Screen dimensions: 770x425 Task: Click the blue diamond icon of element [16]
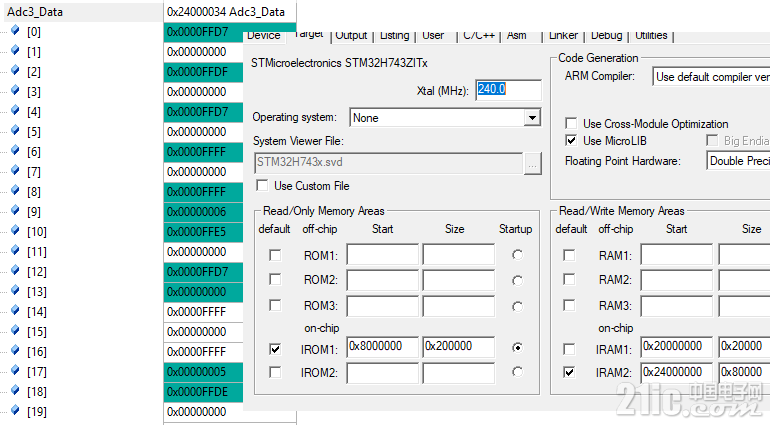pyautogui.click(x=15, y=350)
